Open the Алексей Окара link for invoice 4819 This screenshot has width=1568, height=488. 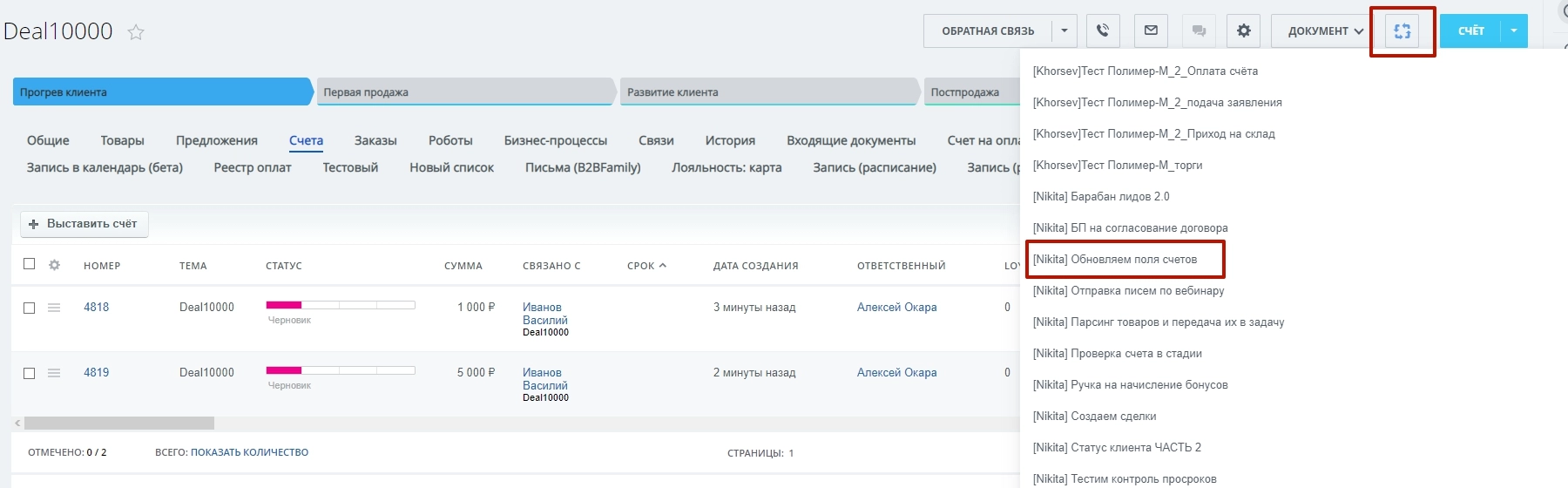tap(896, 372)
